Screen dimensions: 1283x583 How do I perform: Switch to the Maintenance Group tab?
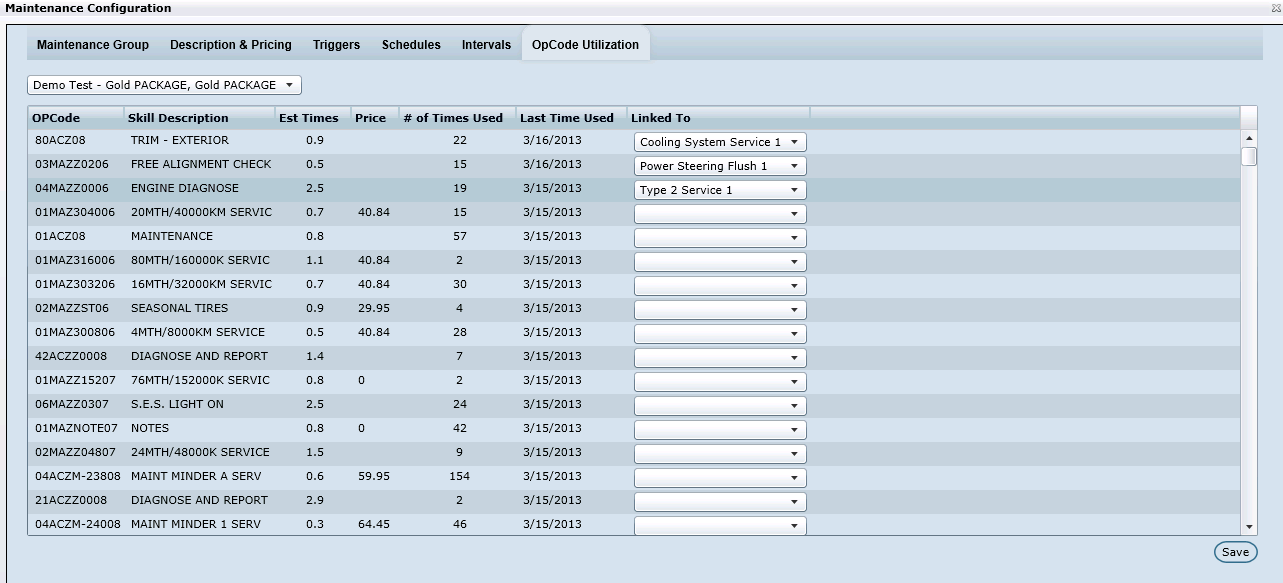pyautogui.click(x=93, y=45)
